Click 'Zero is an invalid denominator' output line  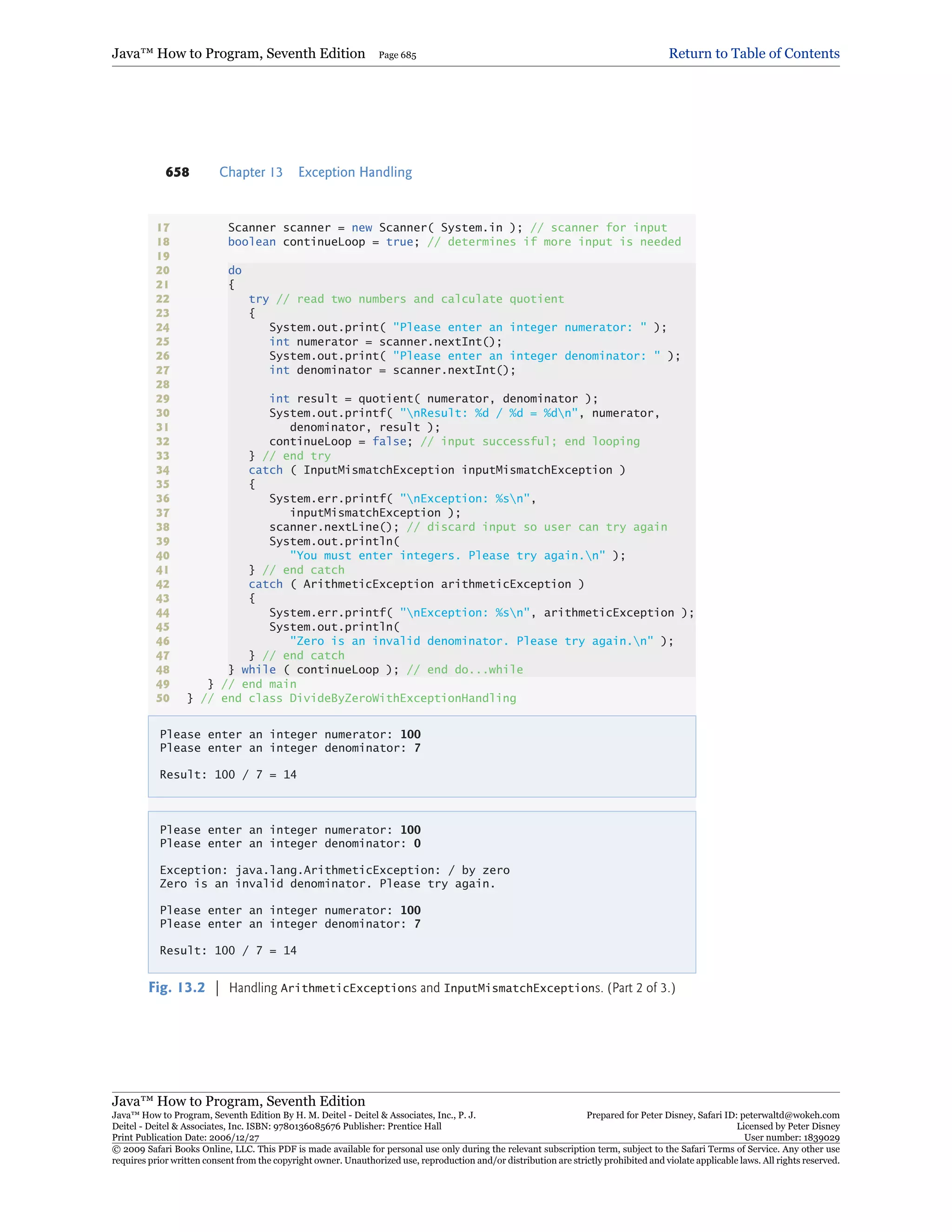327,883
